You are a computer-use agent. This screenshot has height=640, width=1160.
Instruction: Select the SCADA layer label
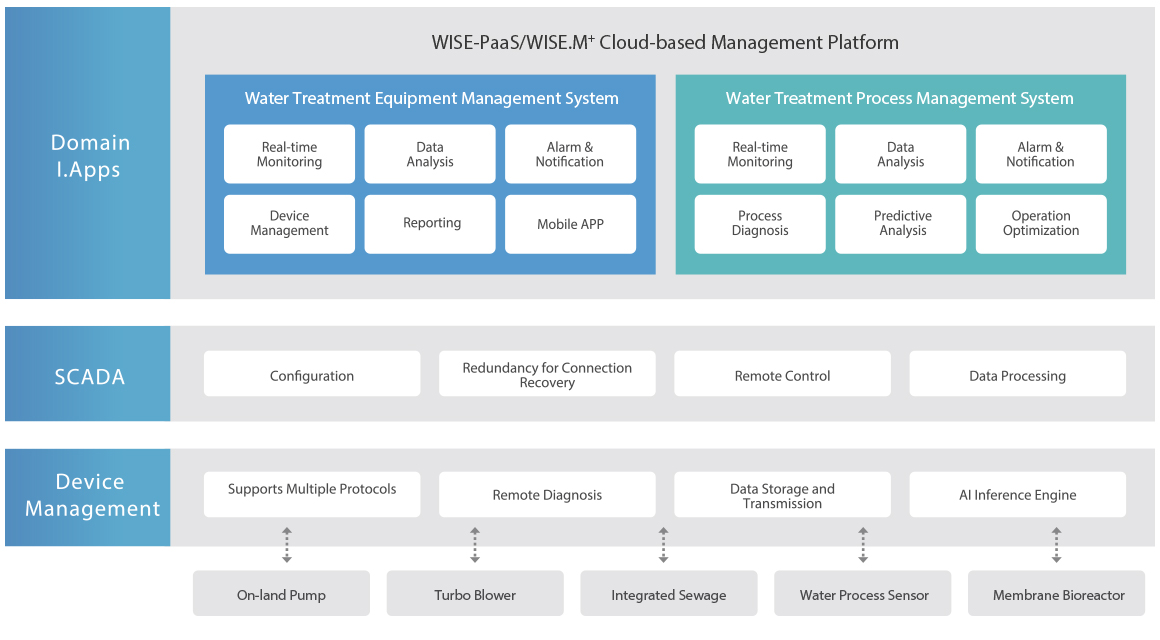click(x=87, y=374)
